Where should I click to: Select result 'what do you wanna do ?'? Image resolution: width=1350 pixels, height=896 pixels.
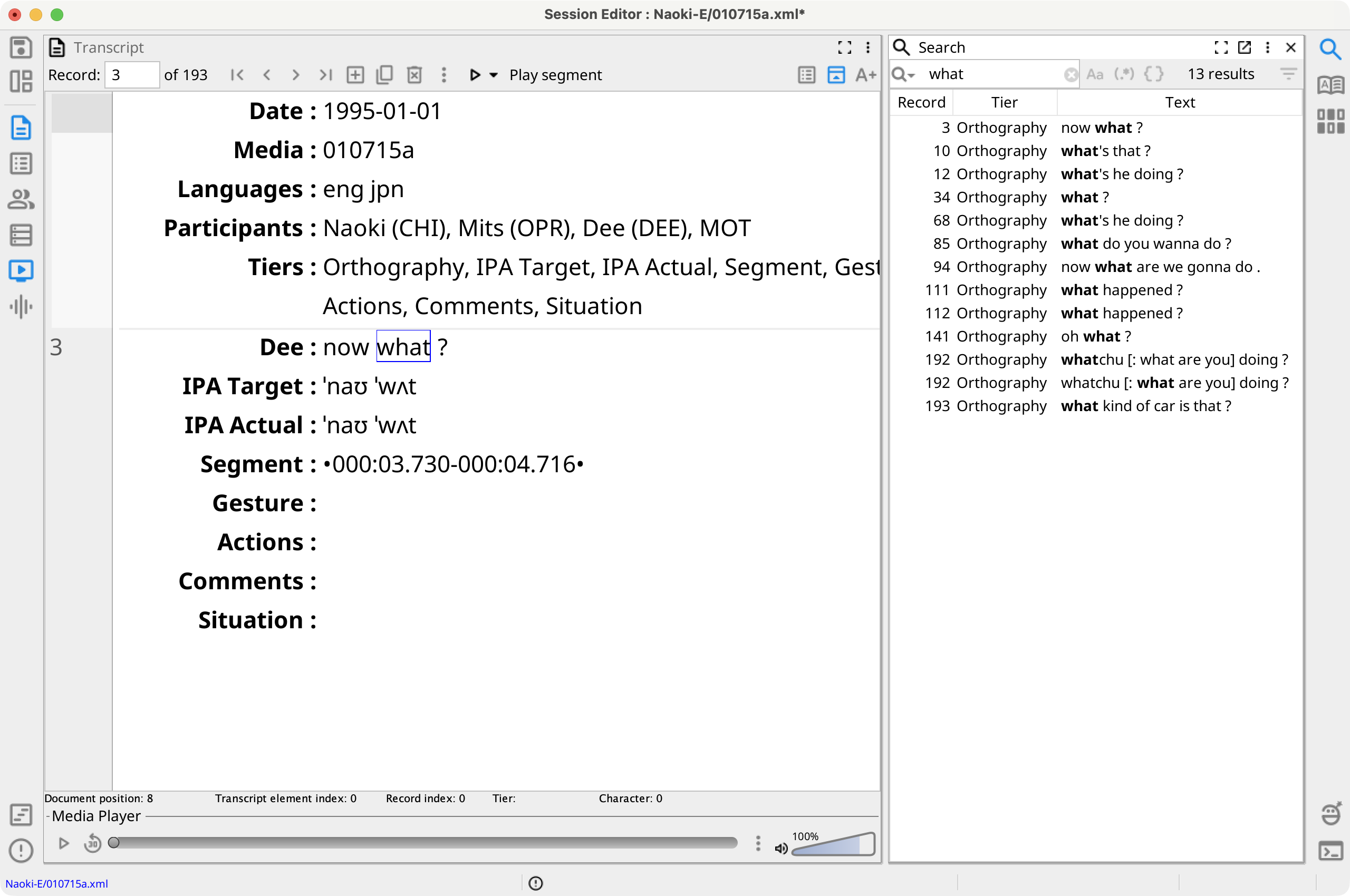point(1096,244)
